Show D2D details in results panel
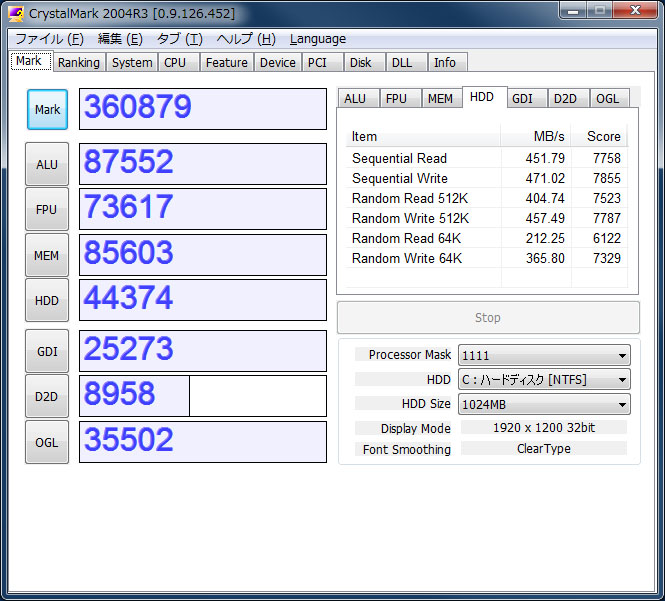The image size is (665, 601). pos(568,98)
